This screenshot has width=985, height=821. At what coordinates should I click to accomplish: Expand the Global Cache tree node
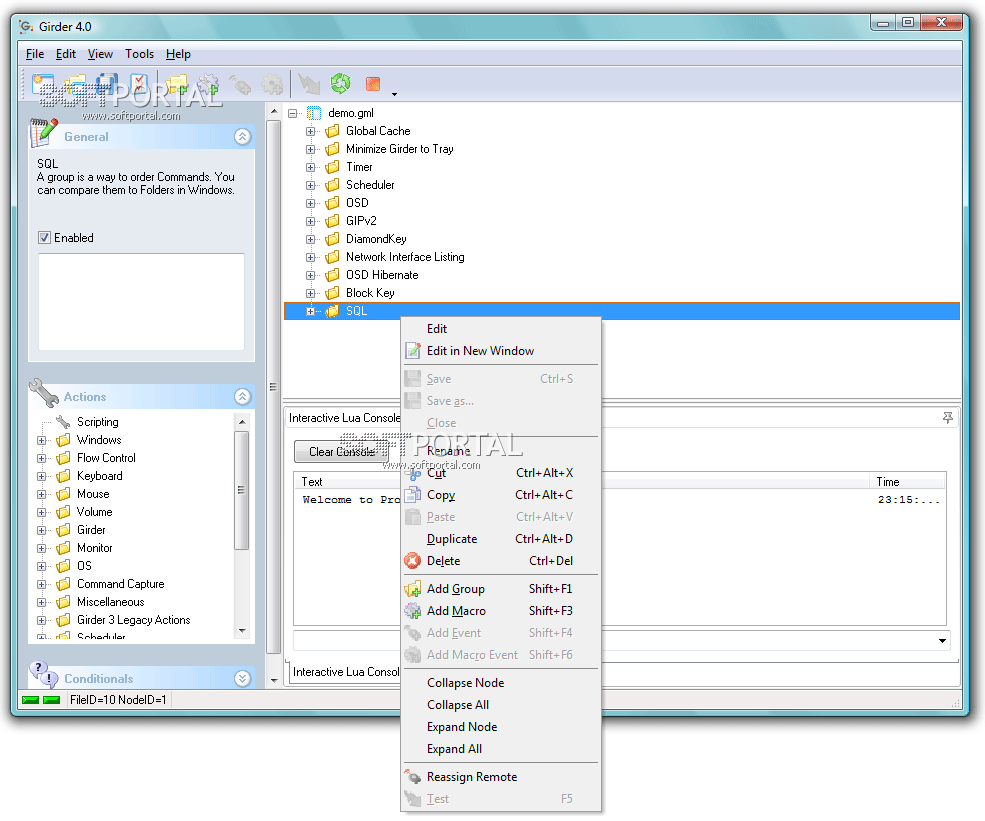310,131
